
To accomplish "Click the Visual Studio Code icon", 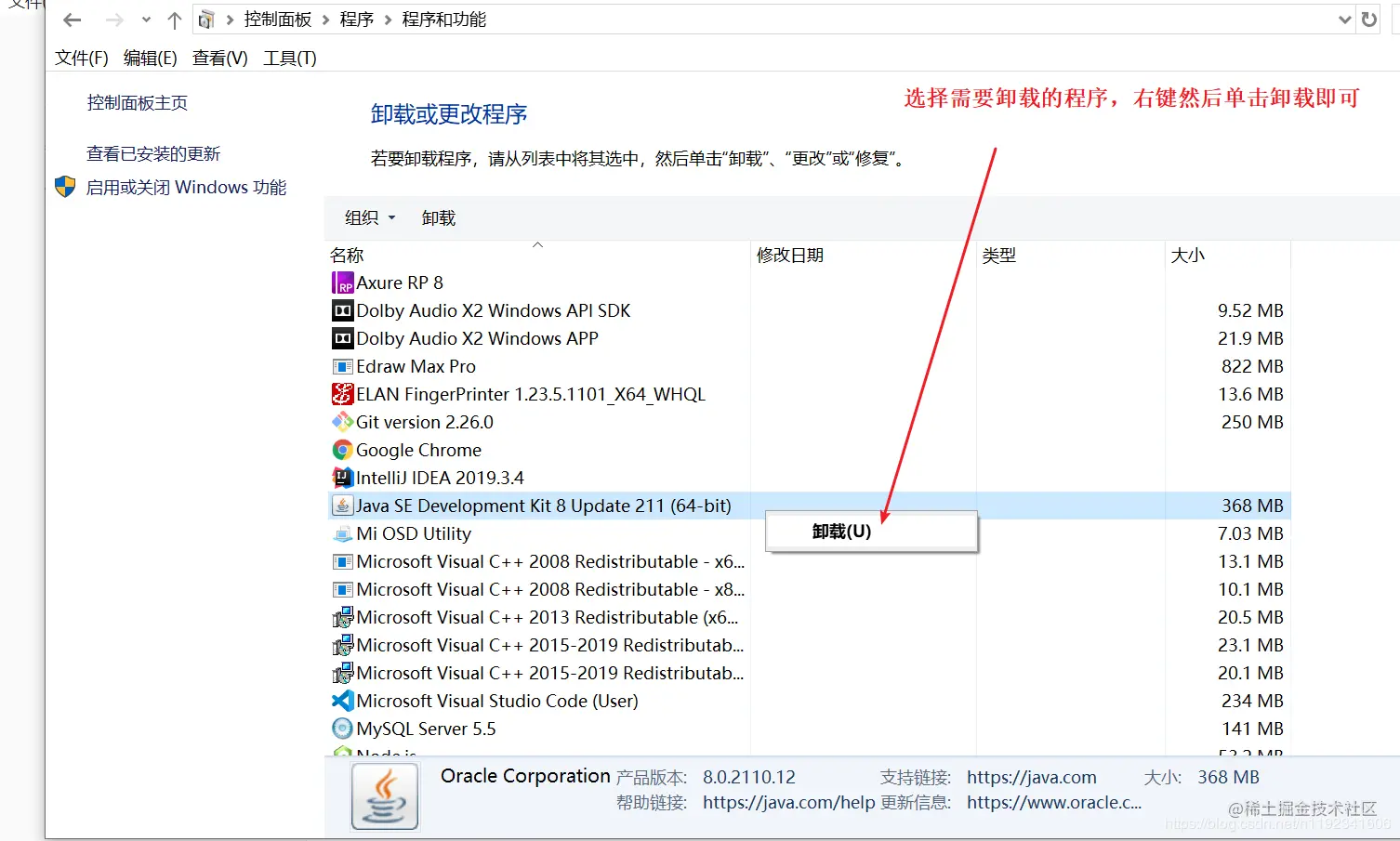I will 343,701.
